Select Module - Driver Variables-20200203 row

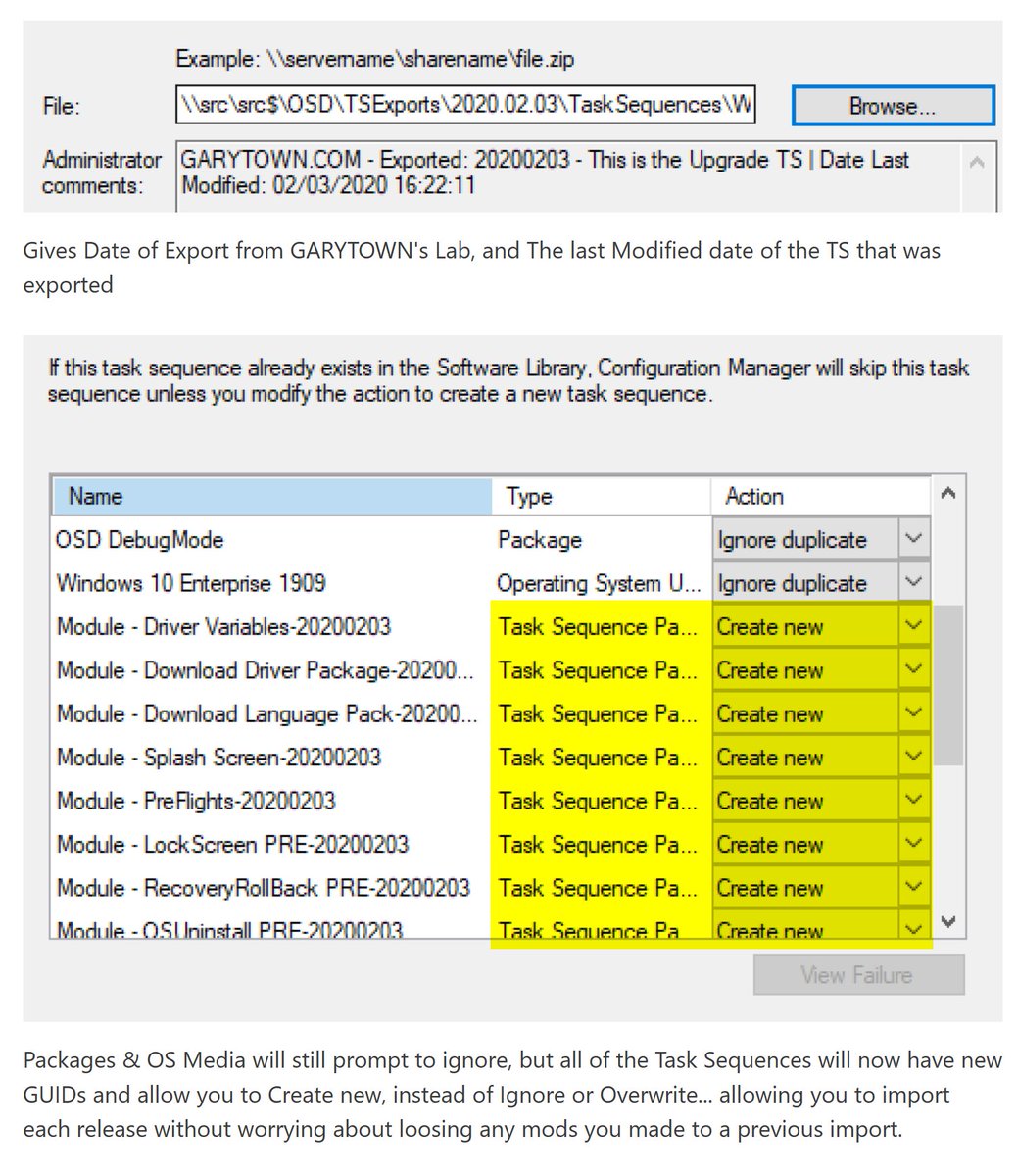[x=490, y=626]
